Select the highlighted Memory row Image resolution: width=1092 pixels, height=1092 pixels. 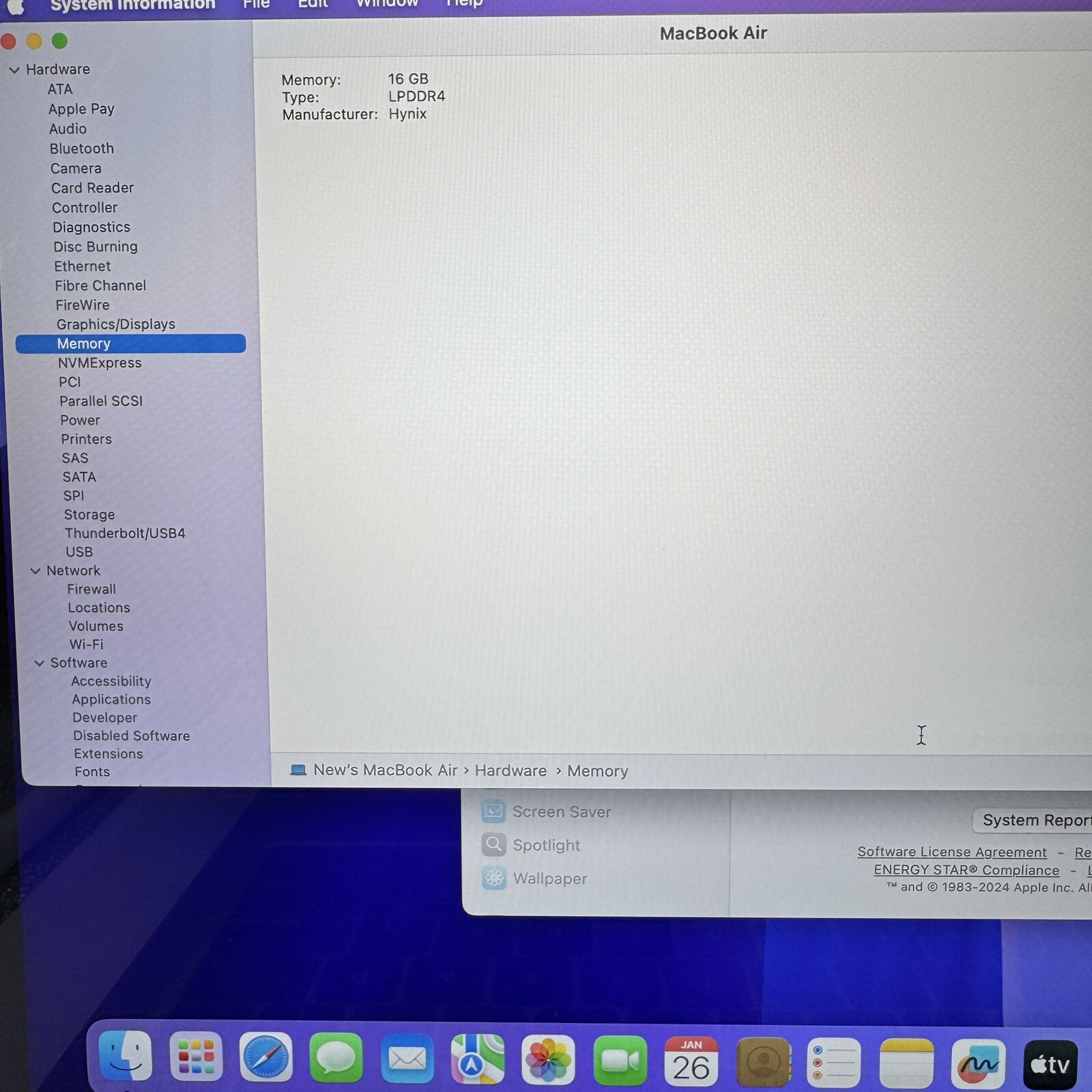[130, 343]
